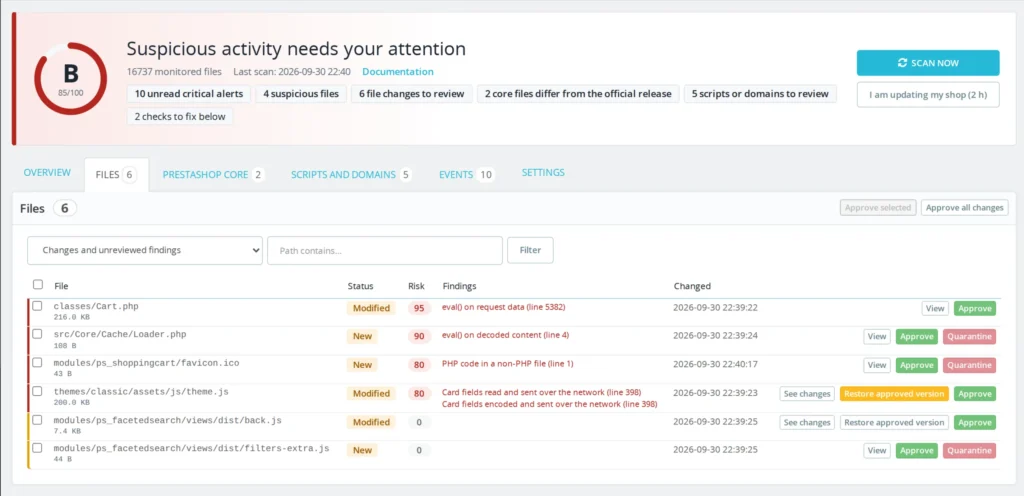1024x496 pixels.
Task: Approve the Loader.php file
Action: tap(917, 337)
